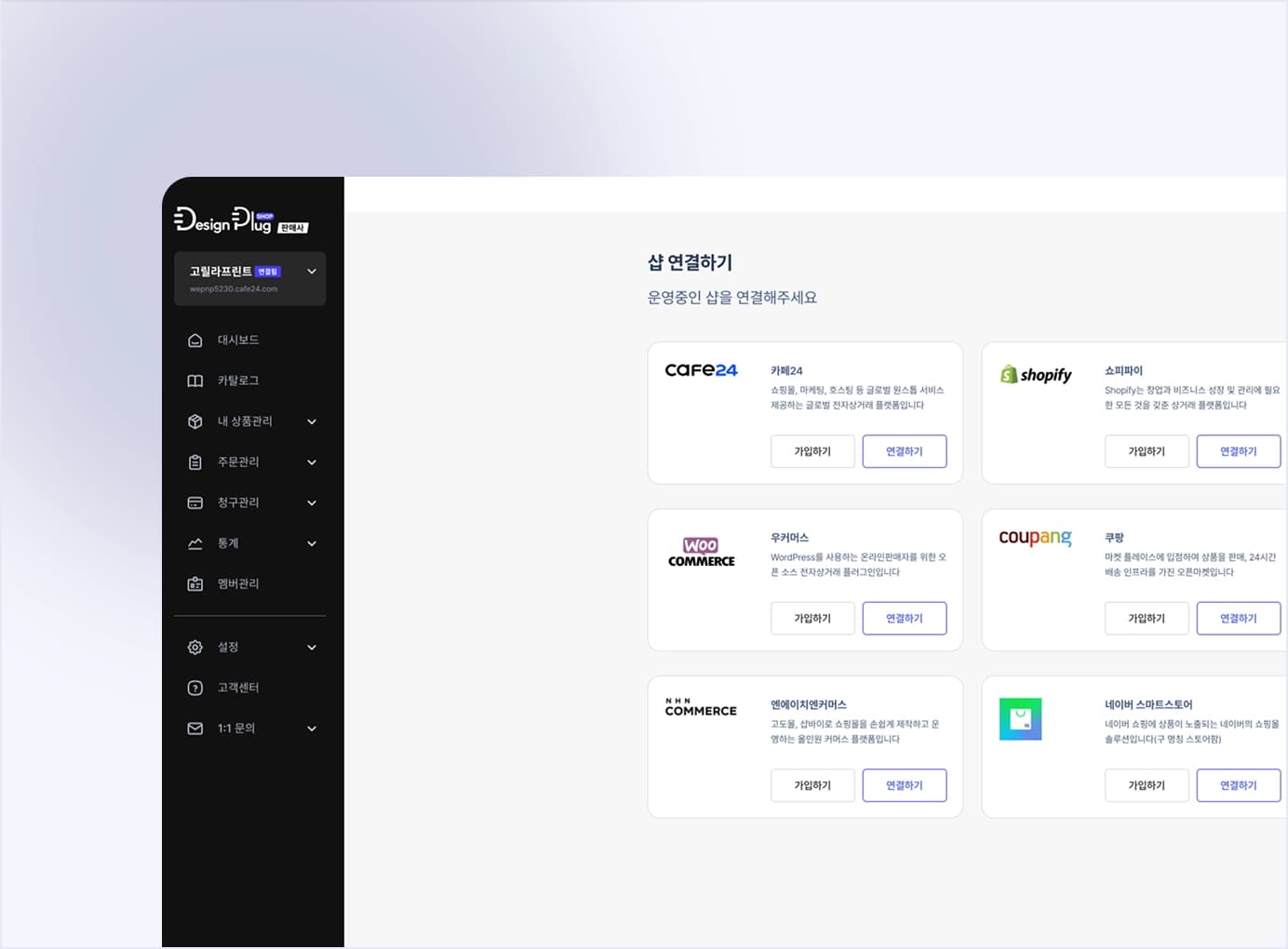This screenshot has width=1288, height=949.
Task: Expand the 내 상품관리 submenu chevron
Action: pos(312,421)
